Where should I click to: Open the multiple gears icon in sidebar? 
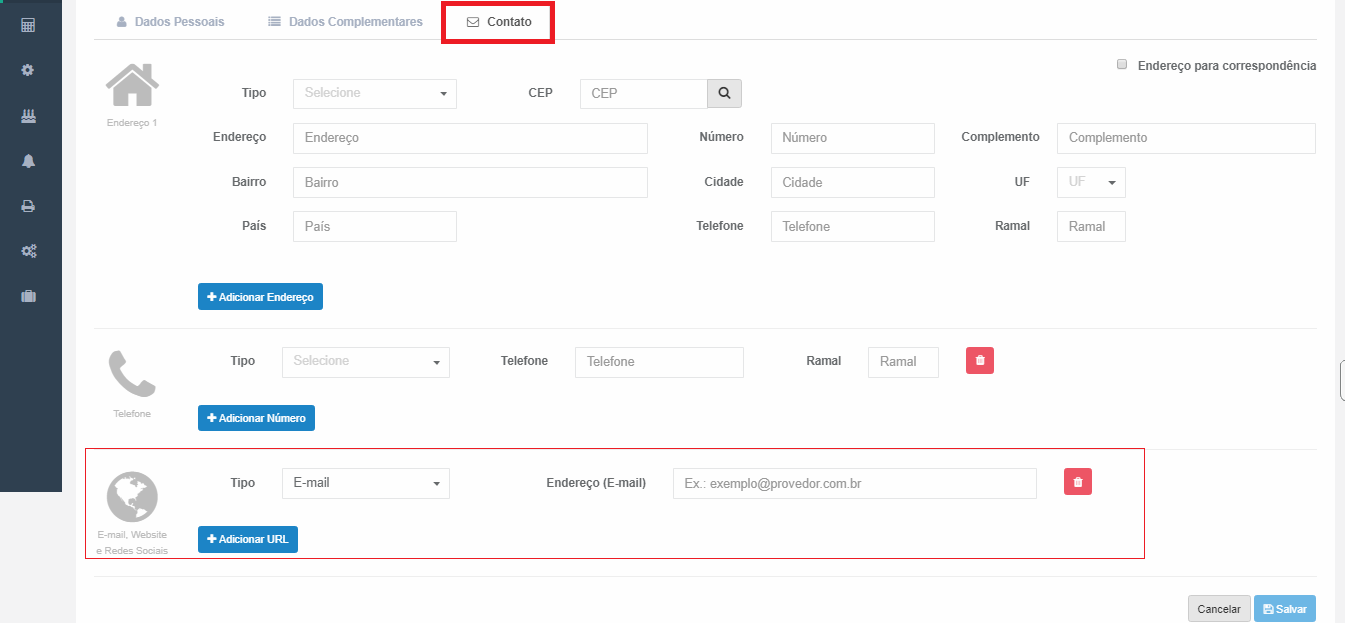click(x=28, y=251)
